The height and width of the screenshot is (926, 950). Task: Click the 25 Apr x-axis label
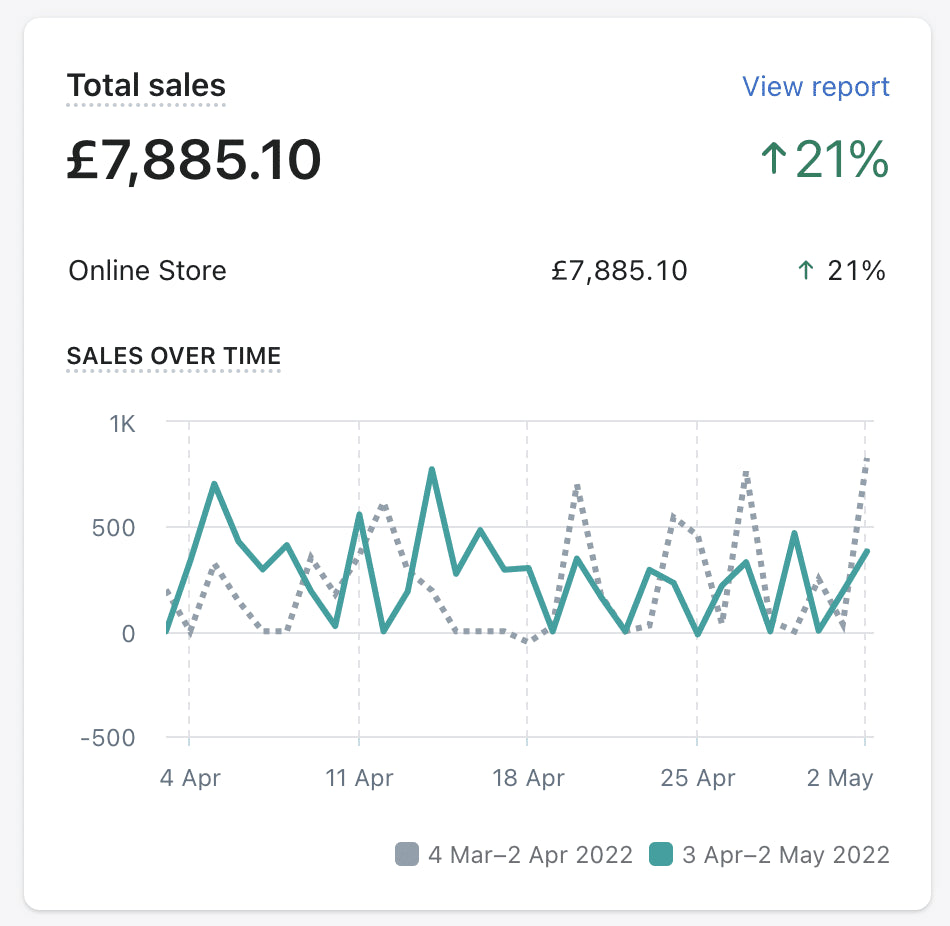[697, 778]
